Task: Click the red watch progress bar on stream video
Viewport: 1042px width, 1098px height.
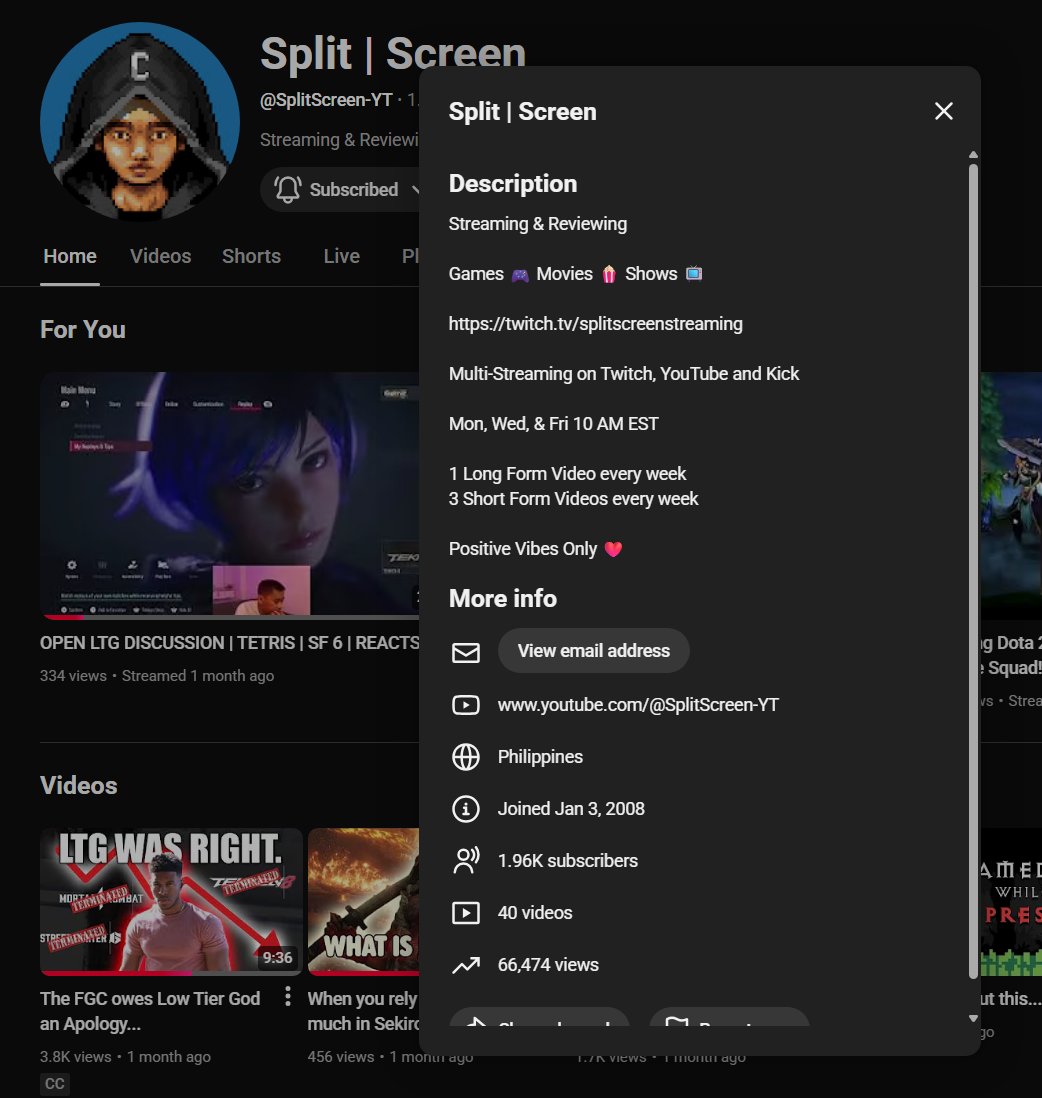Action: point(63,617)
